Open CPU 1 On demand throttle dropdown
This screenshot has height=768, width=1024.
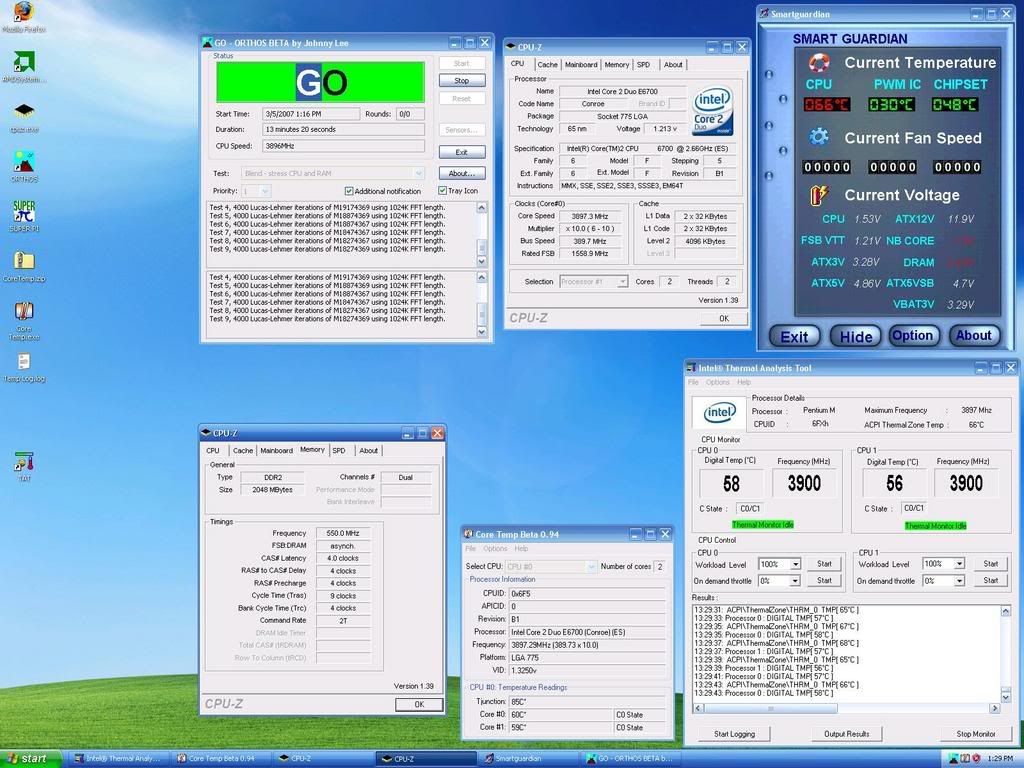959,581
